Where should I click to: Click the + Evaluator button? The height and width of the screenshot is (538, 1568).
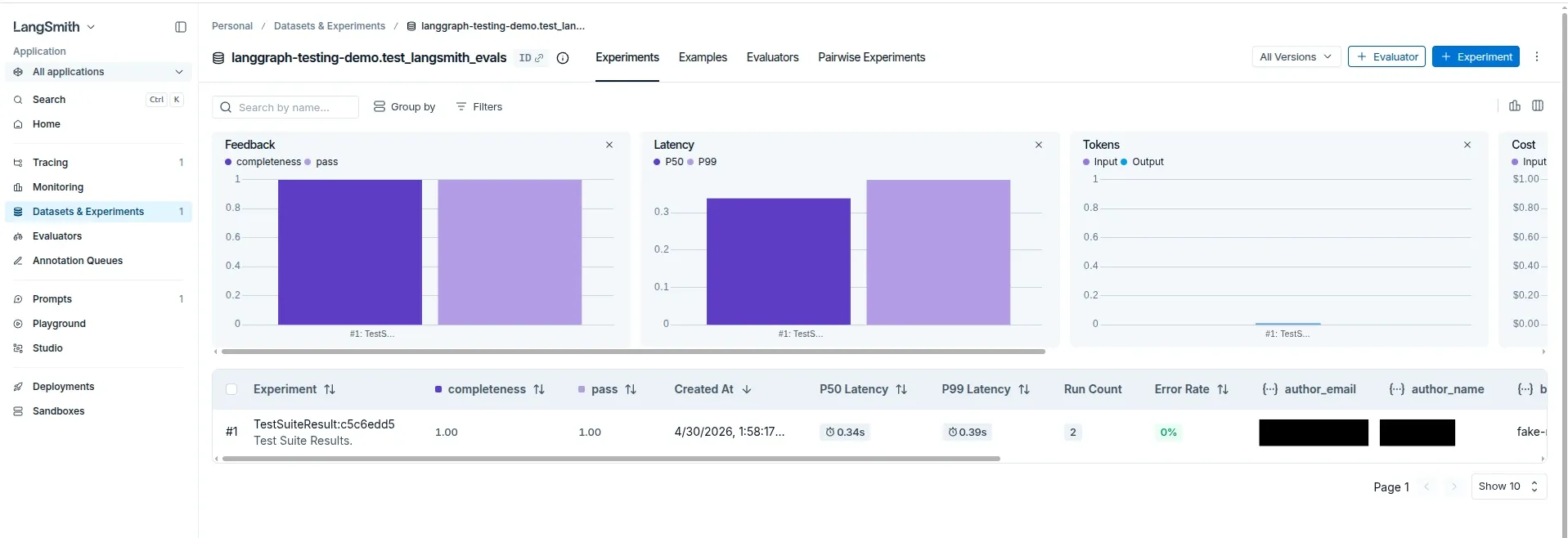click(x=1386, y=56)
